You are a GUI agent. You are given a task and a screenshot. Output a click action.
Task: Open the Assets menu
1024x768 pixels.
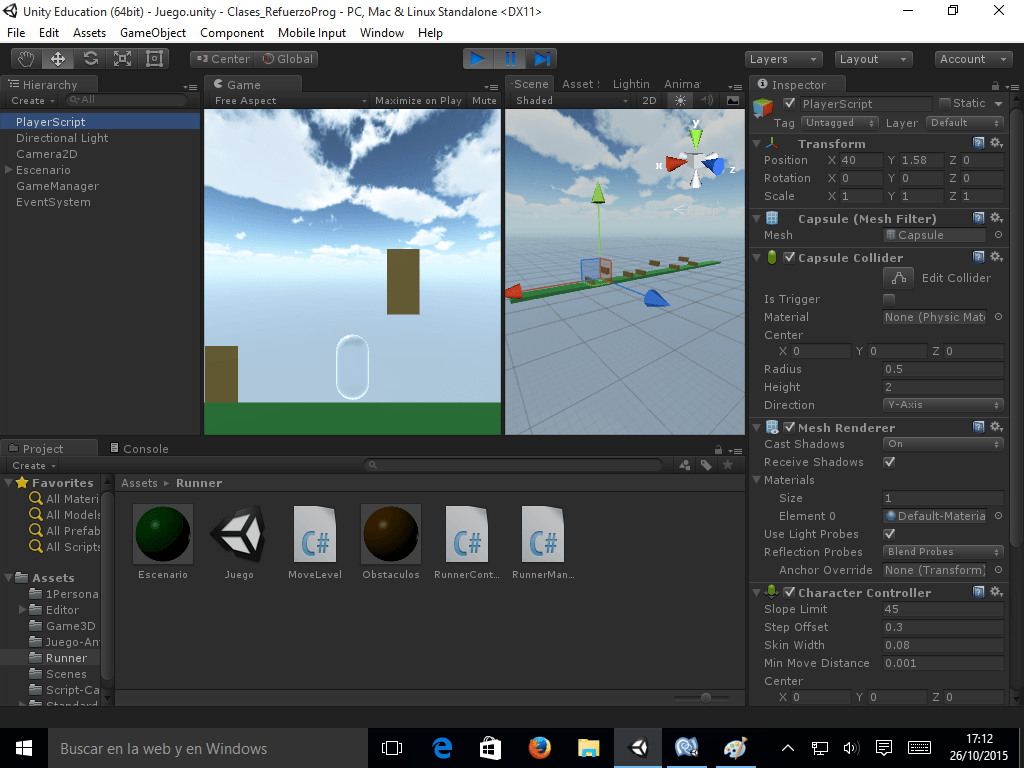[x=89, y=33]
